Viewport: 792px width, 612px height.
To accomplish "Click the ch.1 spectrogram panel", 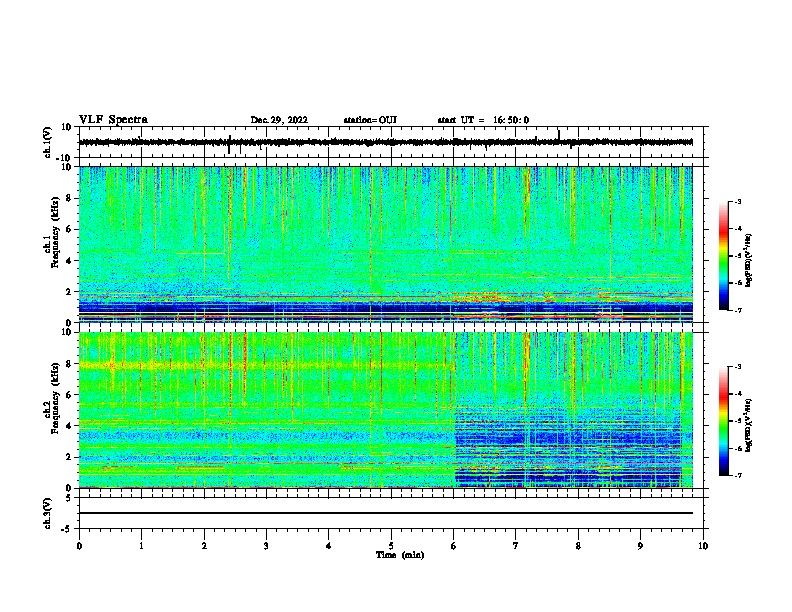I will (386, 244).
